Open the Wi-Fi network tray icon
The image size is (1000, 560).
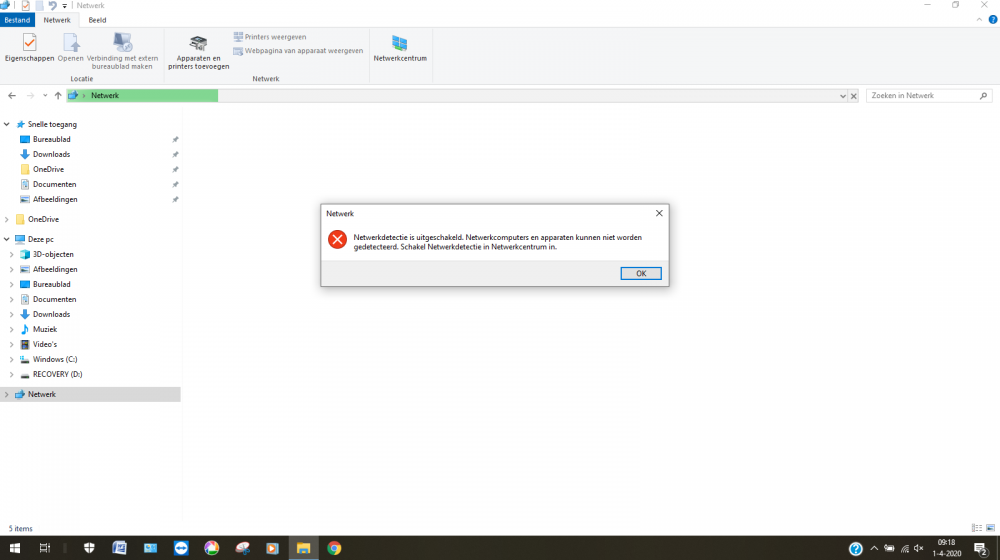(x=904, y=548)
